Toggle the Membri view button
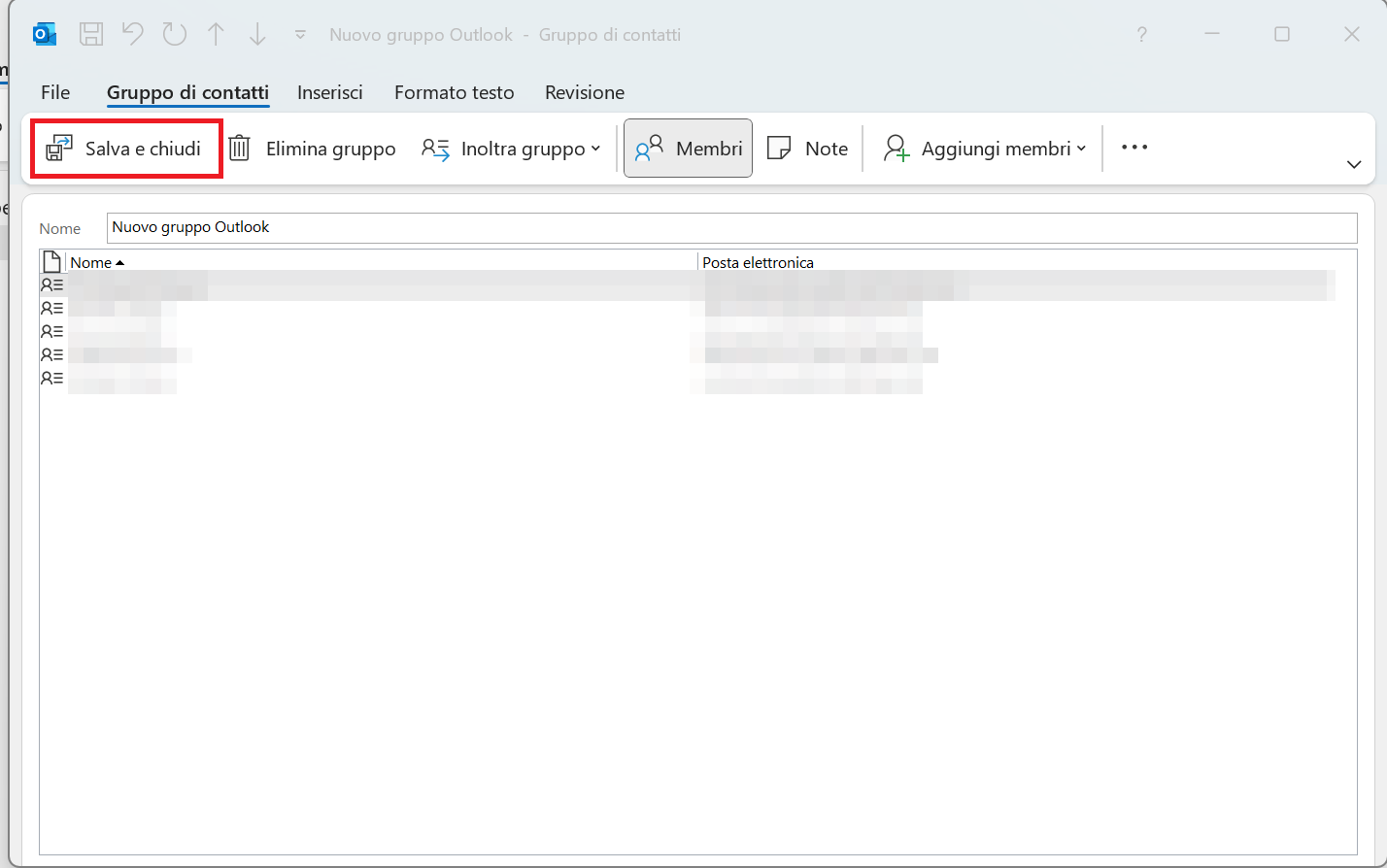 click(x=688, y=149)
